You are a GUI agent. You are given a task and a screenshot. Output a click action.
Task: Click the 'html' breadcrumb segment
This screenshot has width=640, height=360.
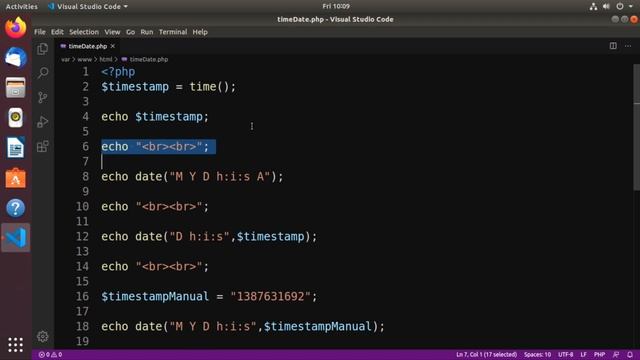tap(106, 60)
